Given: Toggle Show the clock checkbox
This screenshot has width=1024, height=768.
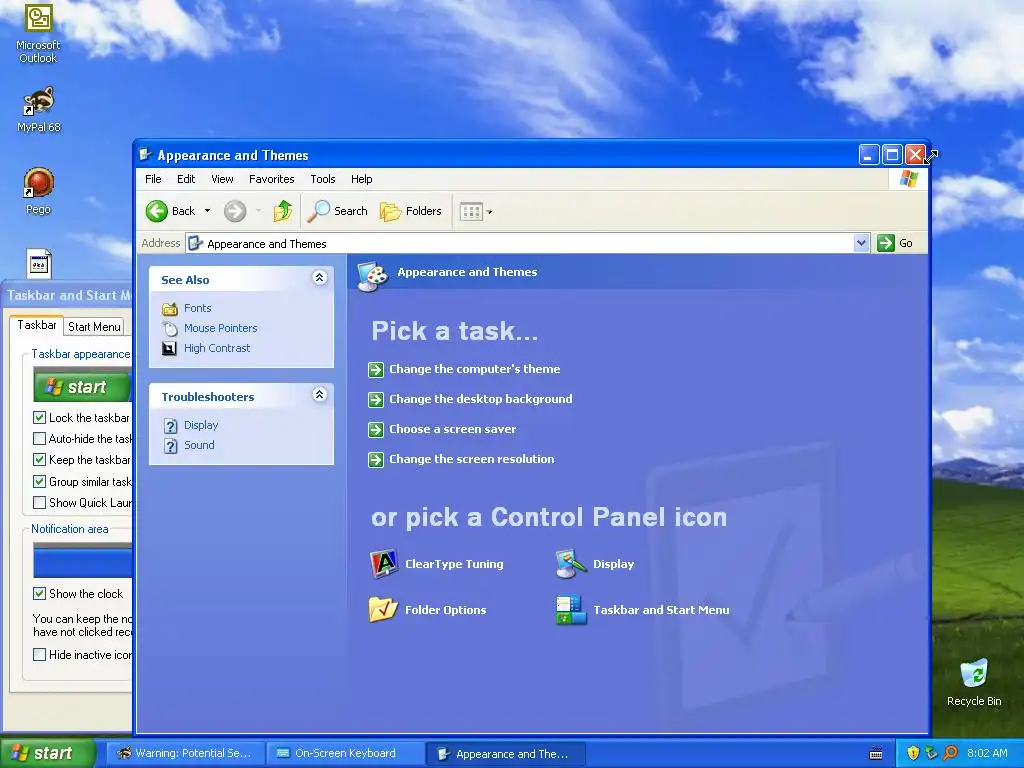Looking at the screenshot, I should point(39,594).
